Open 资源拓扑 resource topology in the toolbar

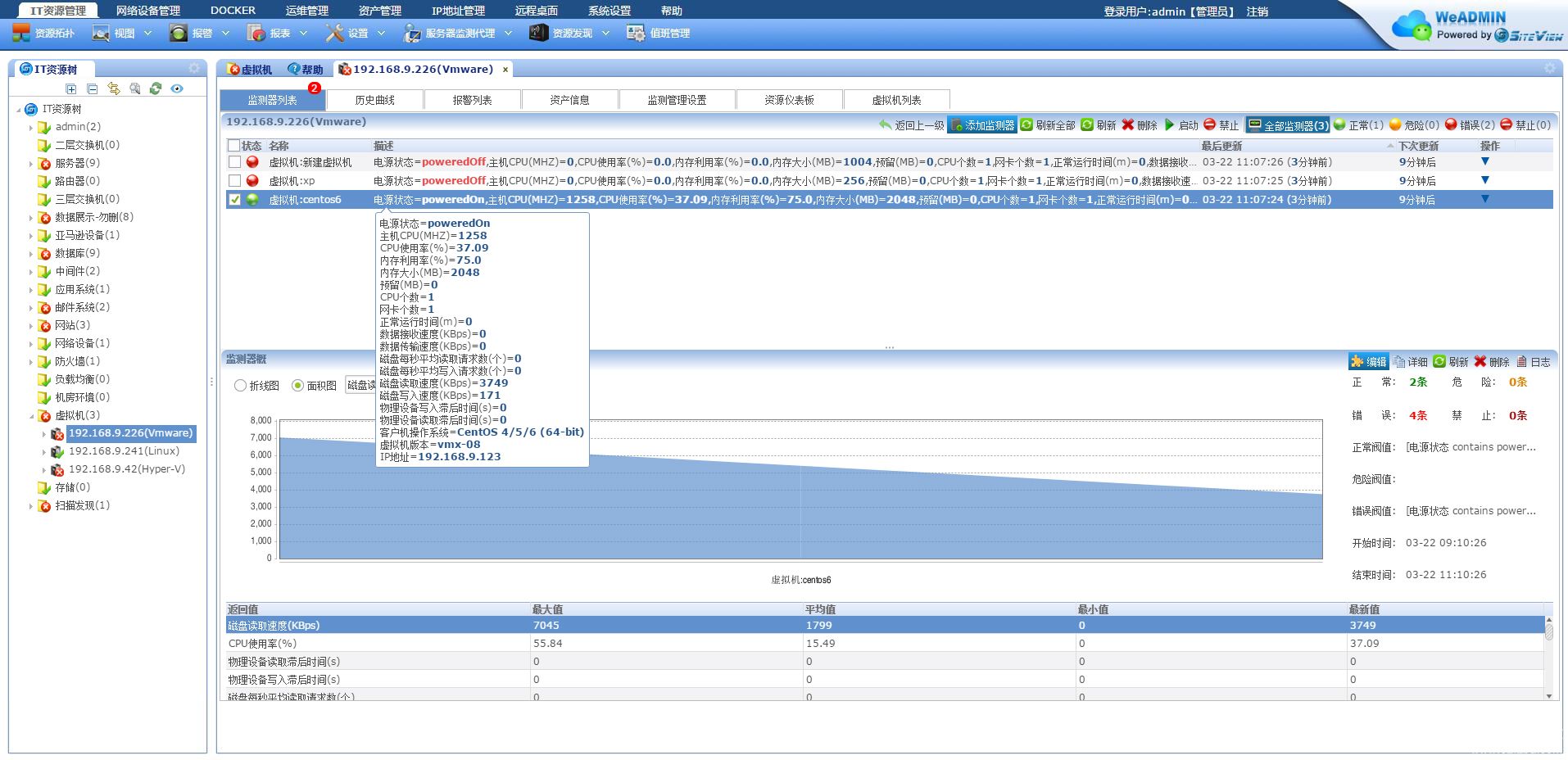pyautogui.click(x=43, y=33)
